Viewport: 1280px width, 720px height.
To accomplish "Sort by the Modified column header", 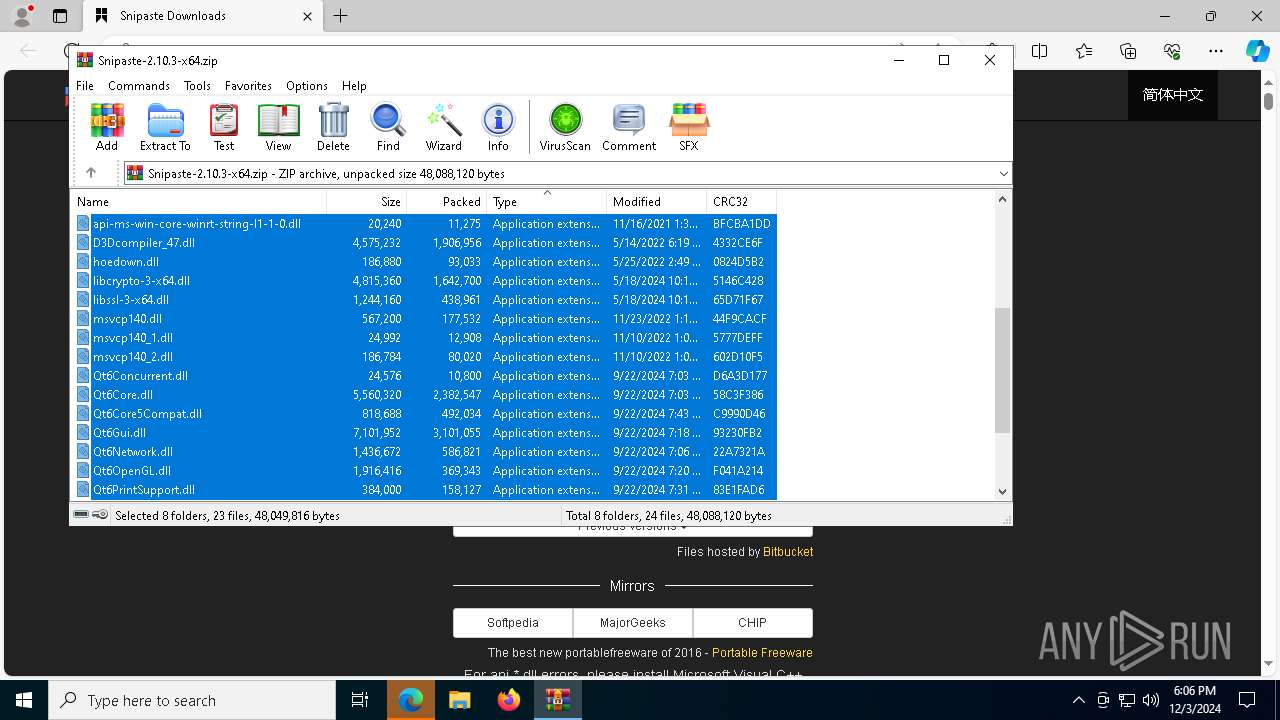I will pyautogui.click(x=656, y=202).
